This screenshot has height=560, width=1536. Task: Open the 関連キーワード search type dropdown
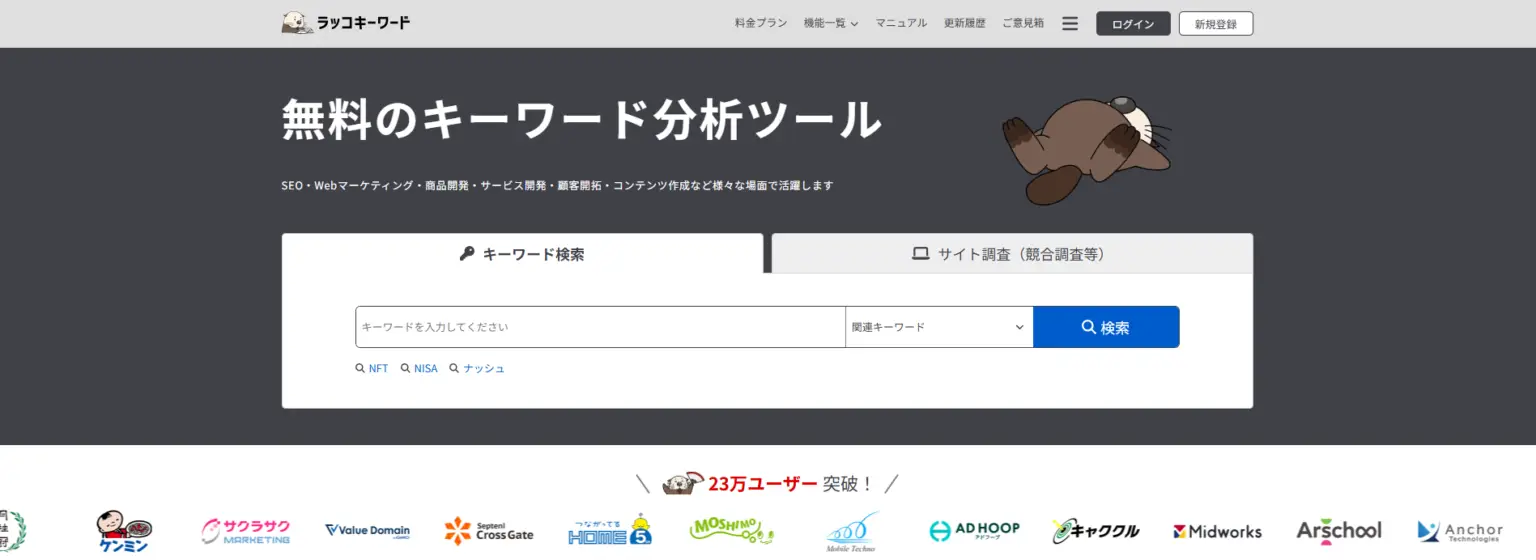938,327
